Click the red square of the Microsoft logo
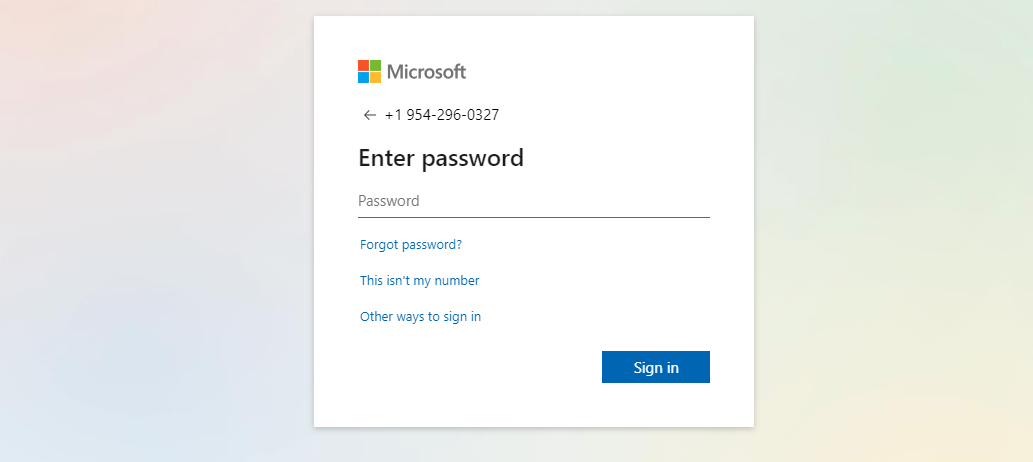 click(364, 65)
